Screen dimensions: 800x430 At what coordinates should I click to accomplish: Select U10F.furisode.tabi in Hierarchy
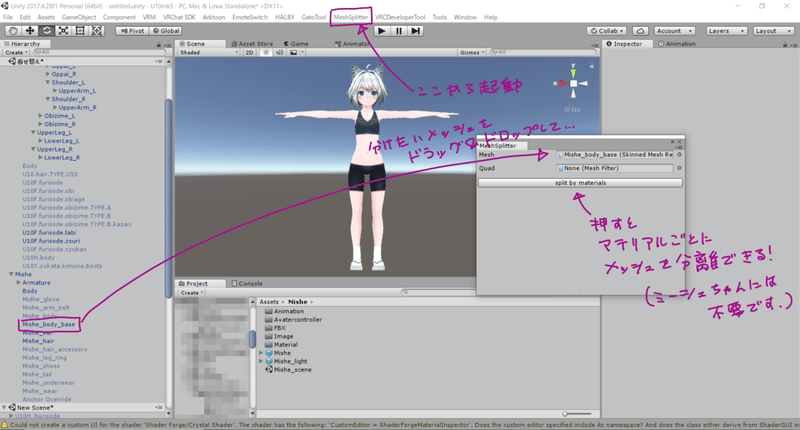49,233
